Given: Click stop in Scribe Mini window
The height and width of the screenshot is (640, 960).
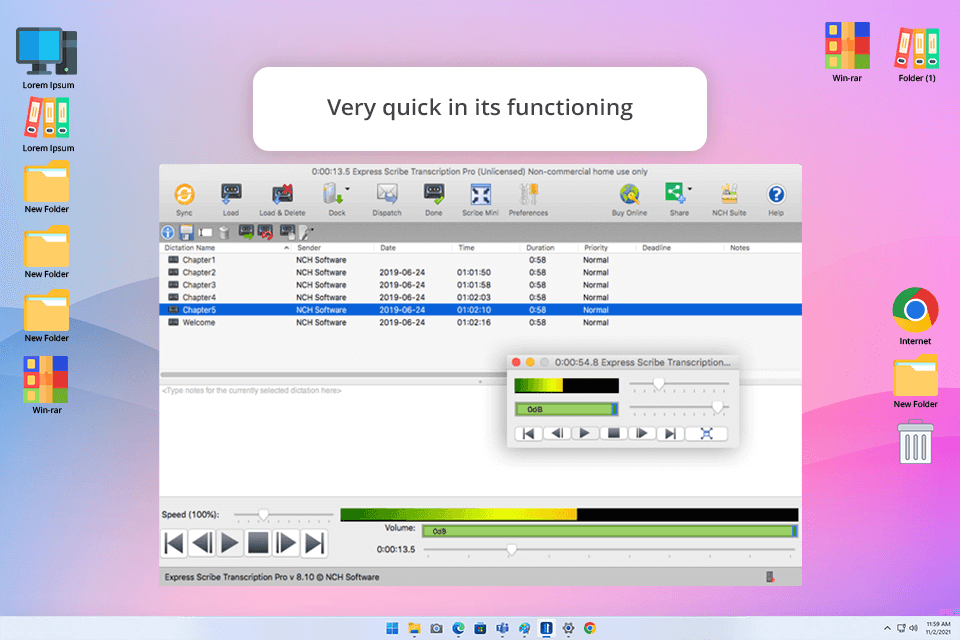Looking at the screenshot, I should [613, 434].
